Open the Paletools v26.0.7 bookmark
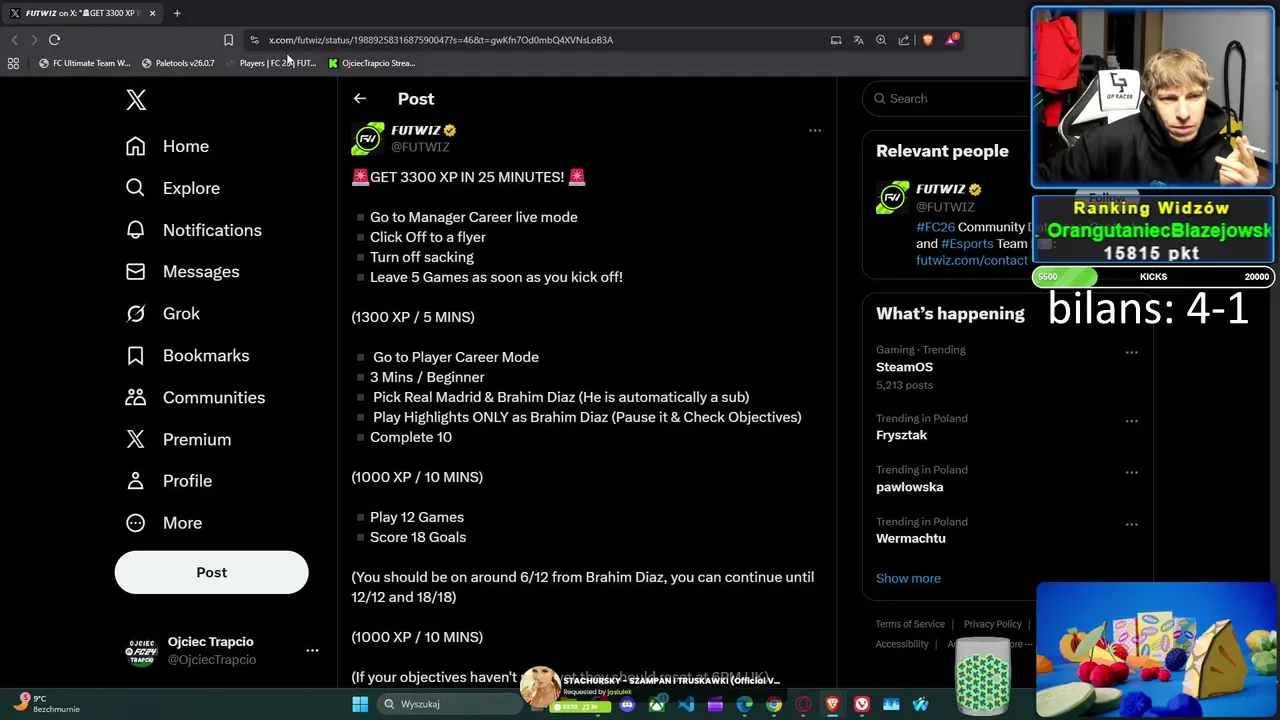Screen dimensions: 1280x720 coord(178,63)
